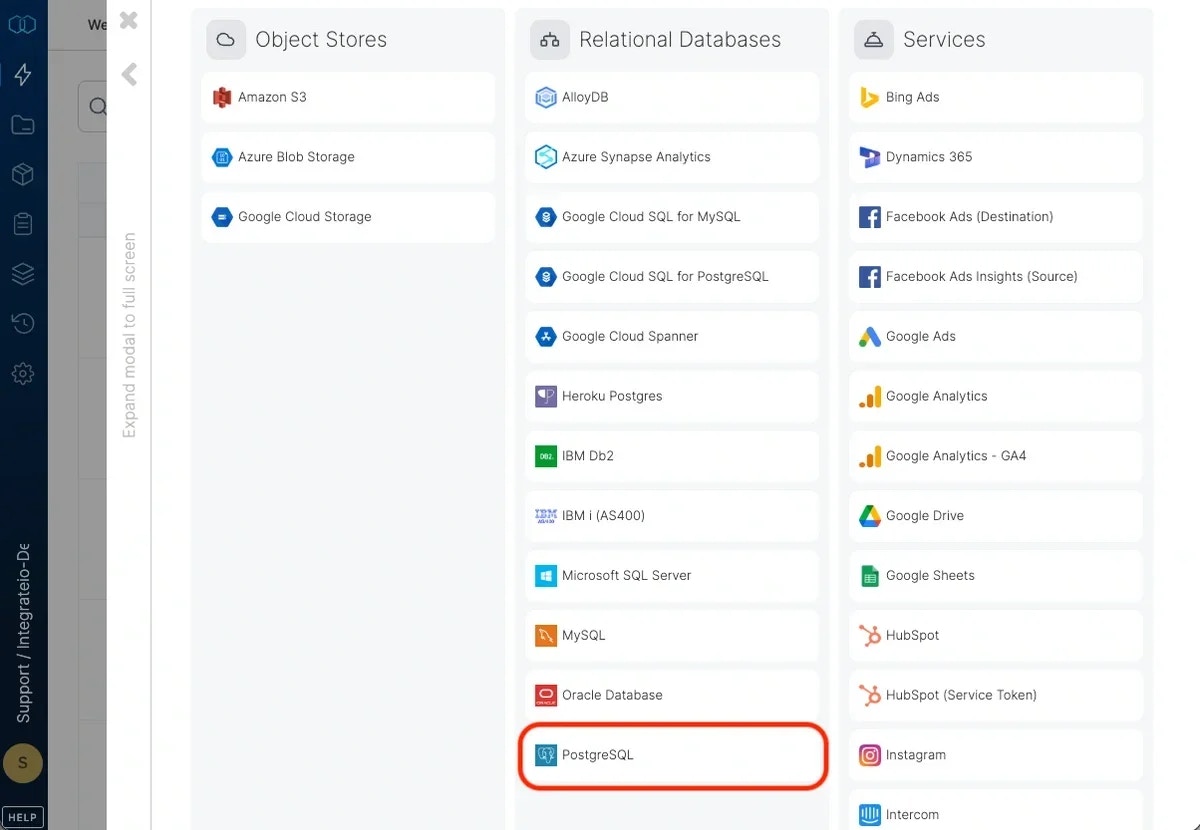Select the stacked layers icon in the sidebar
Viewport: 1200px width, 830px height.
(22, 273)
